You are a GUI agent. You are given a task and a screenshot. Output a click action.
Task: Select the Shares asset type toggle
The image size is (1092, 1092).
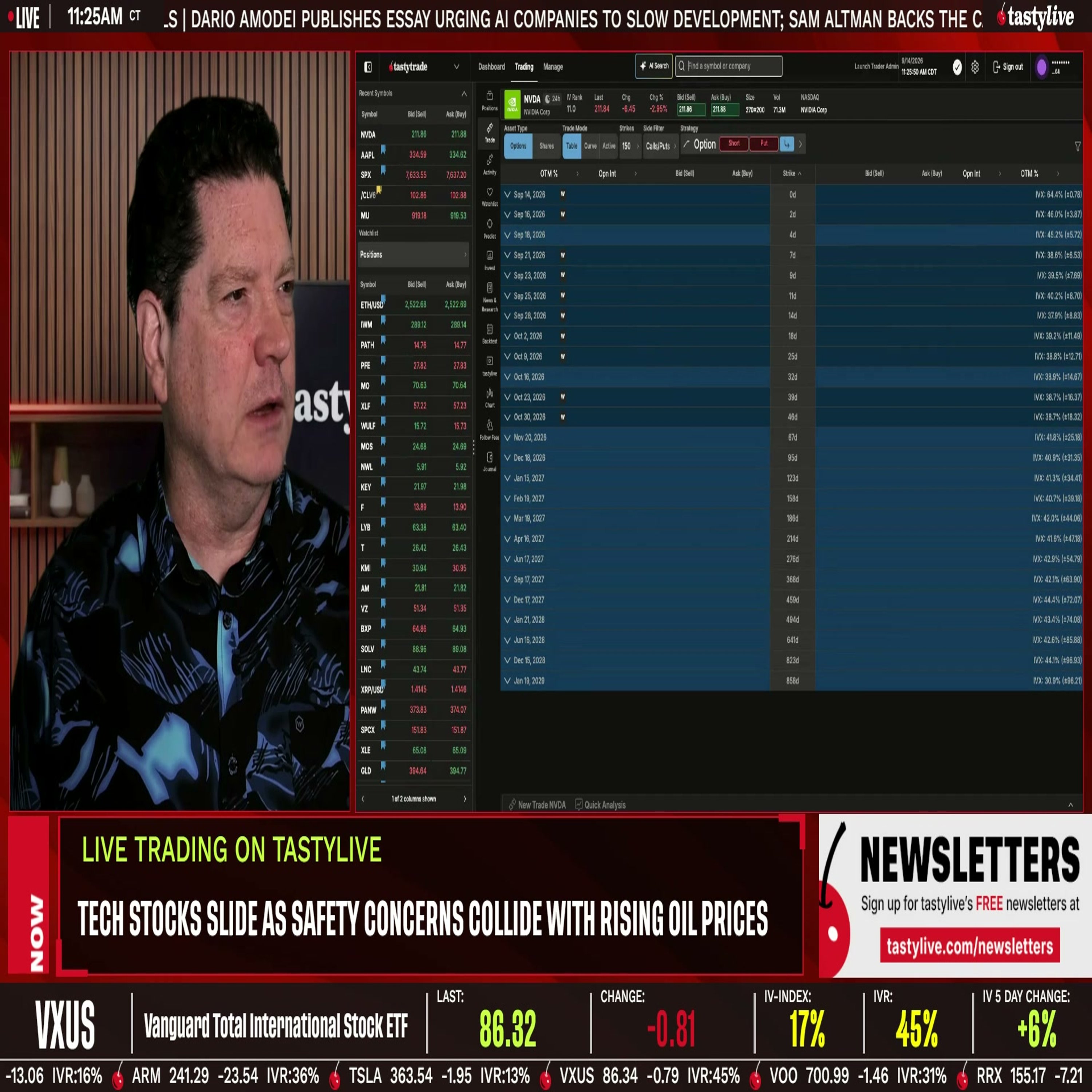point(547,146)
